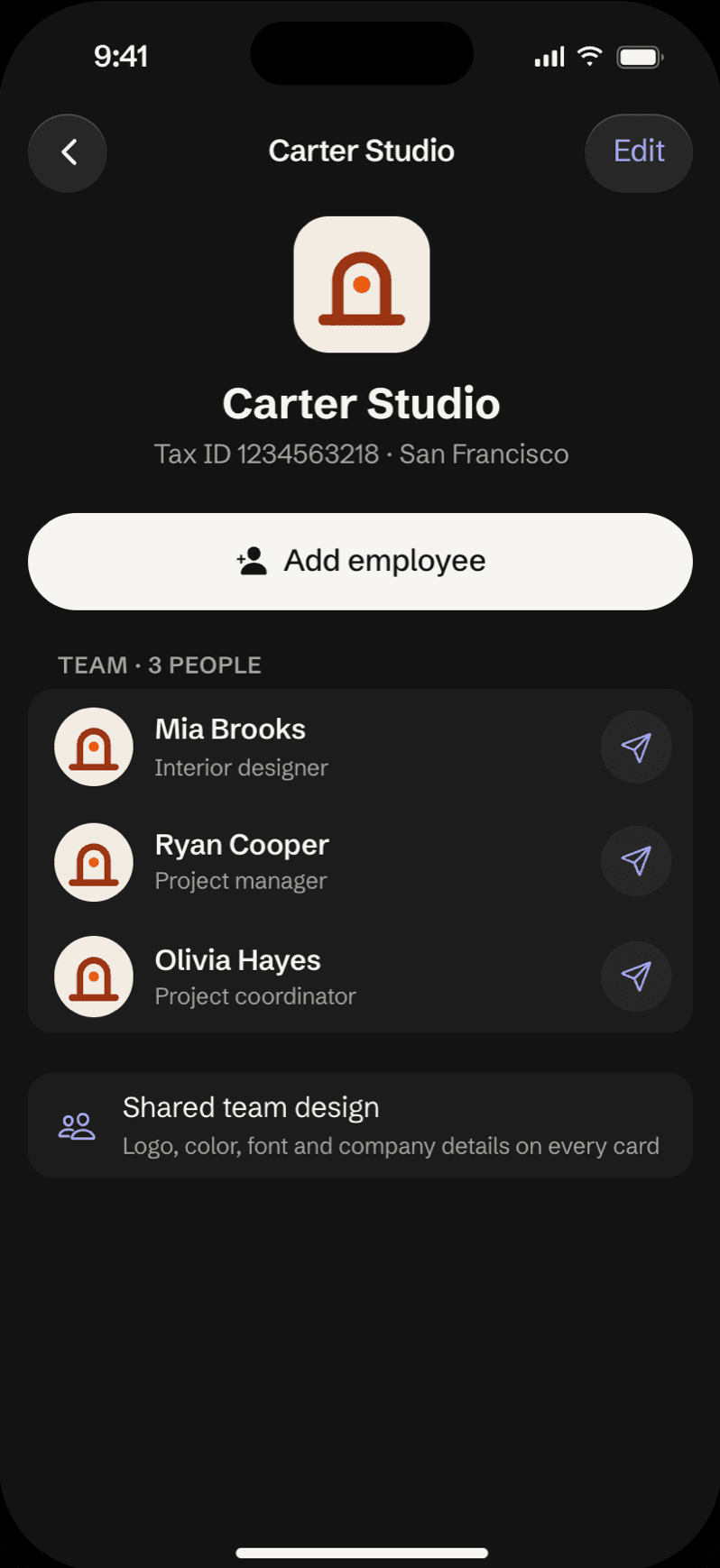Select the Mia Brooks name
This screenshot has height=1568, width=720.
coord(230,729)
